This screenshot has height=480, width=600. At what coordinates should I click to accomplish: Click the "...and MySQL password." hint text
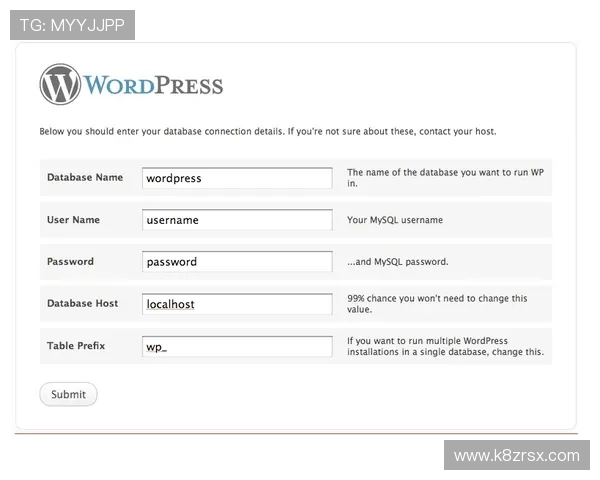click(398, 261)
